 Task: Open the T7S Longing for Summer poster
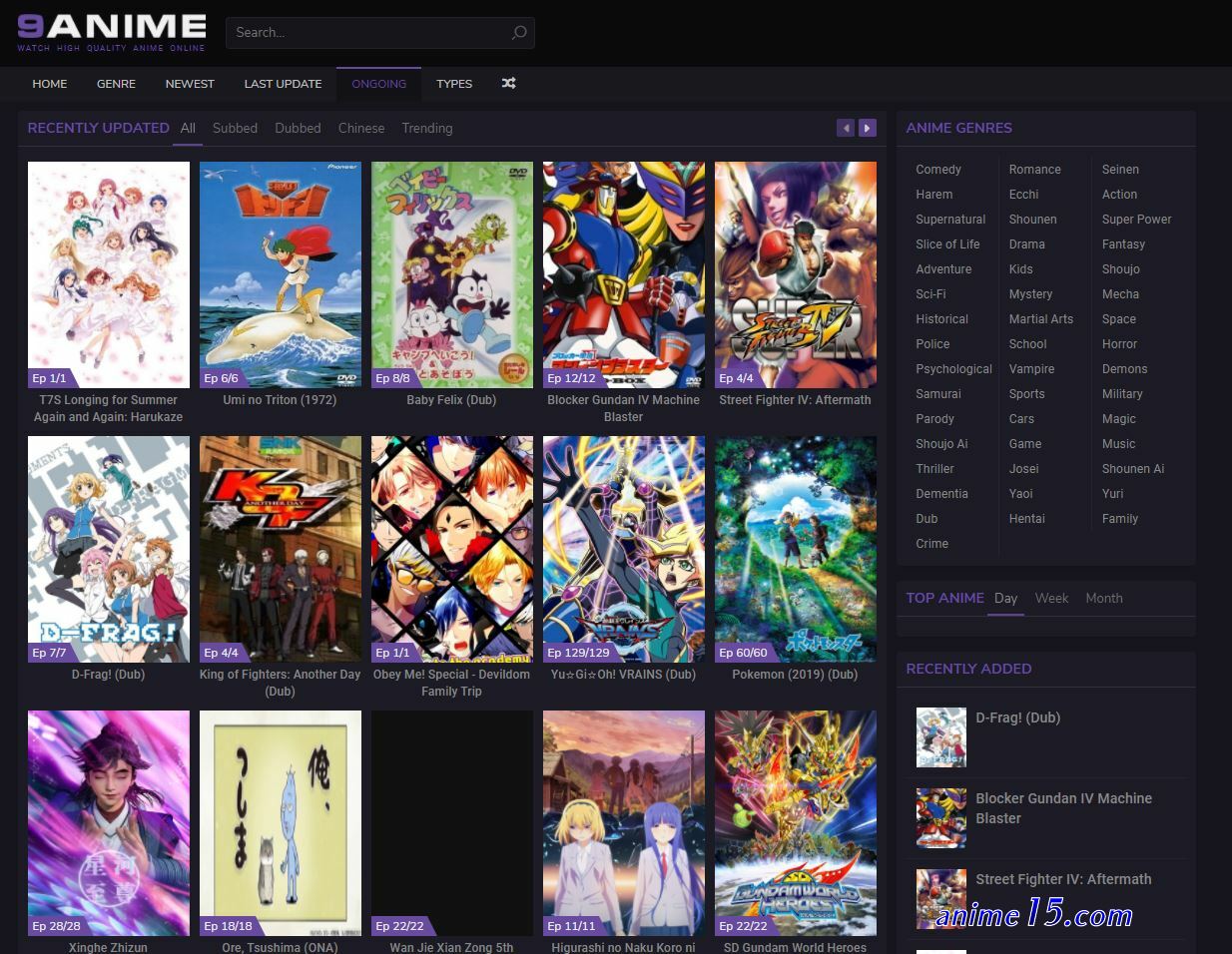click(x=109, y=274)
